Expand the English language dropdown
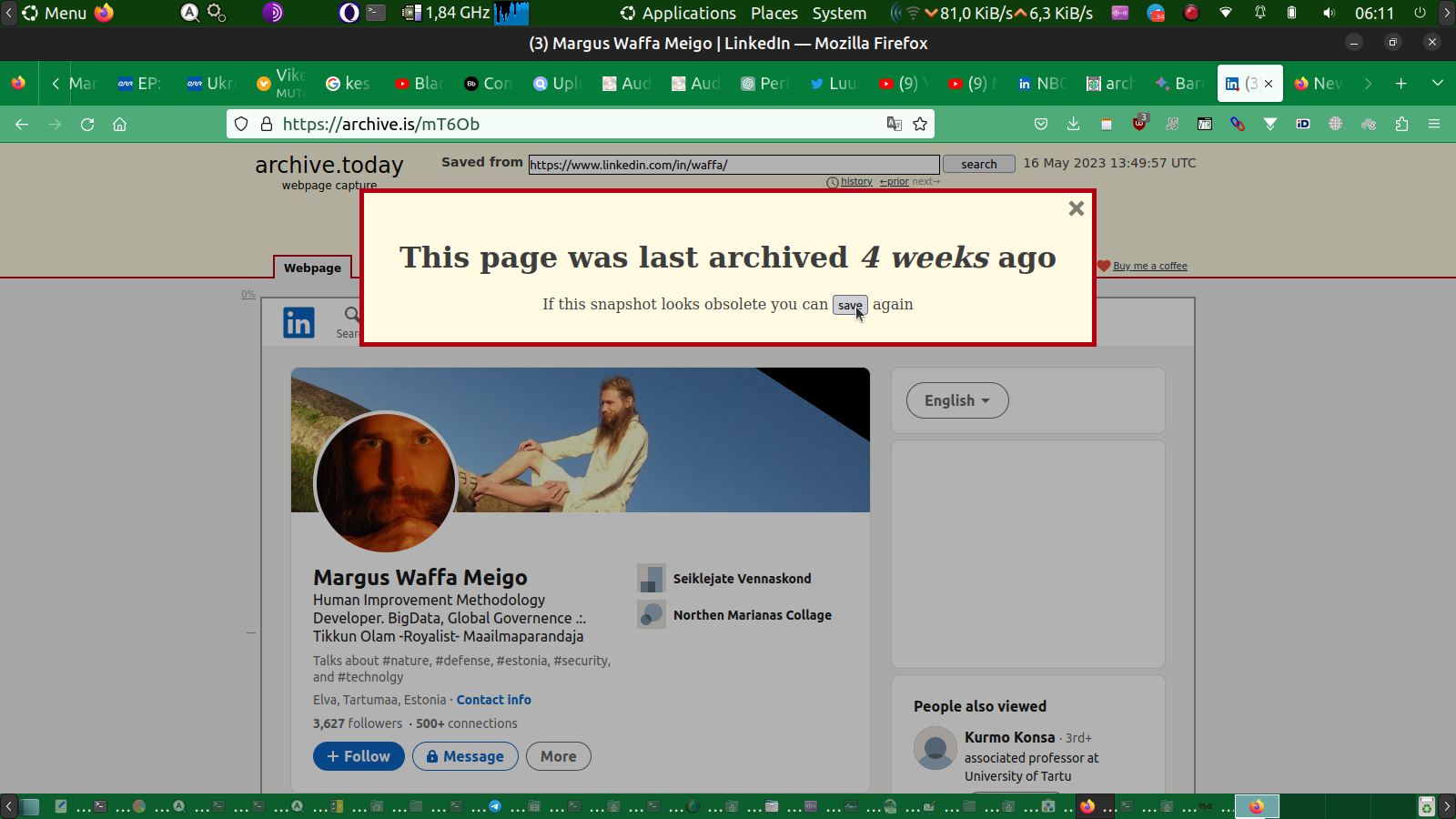1456x819 pixels. pyautogui.click(x=957, y=400)
